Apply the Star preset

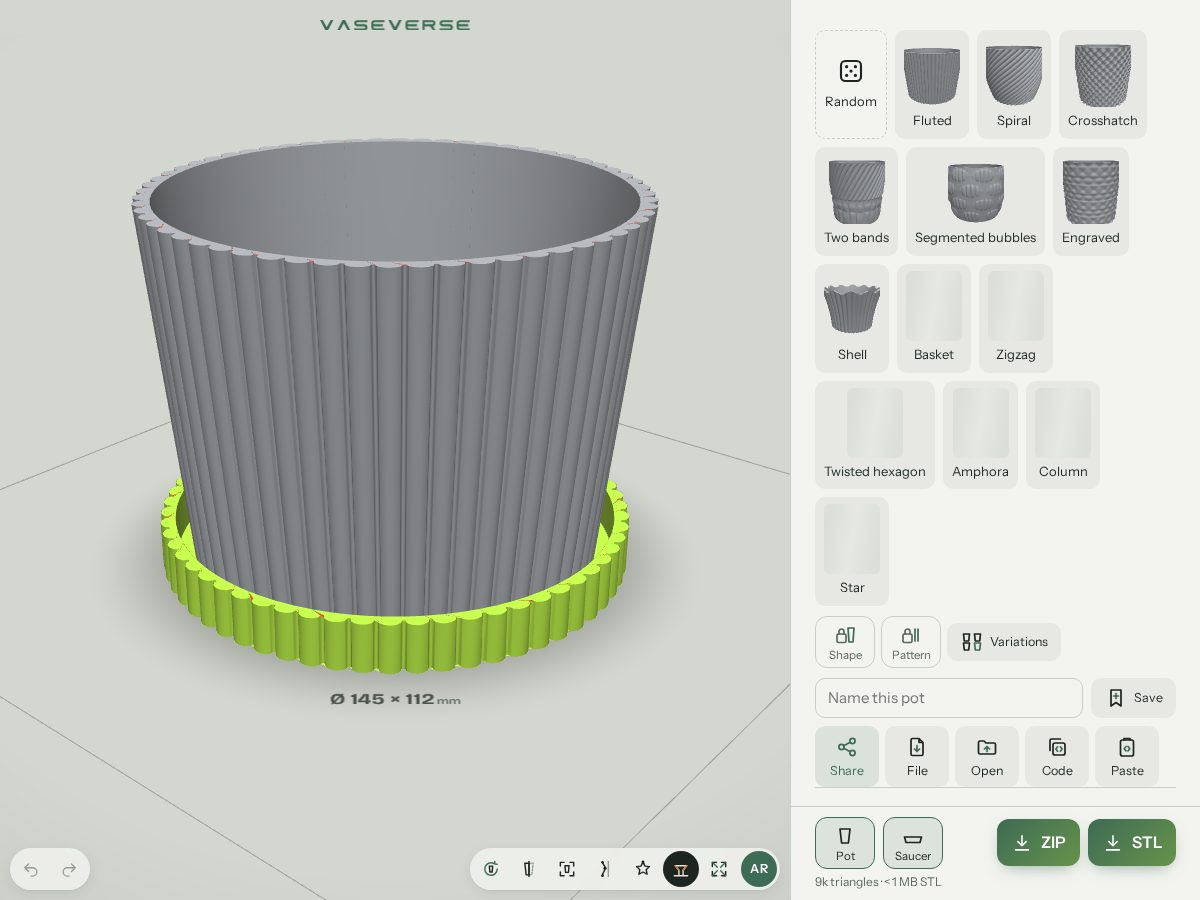tap(852, 551)
